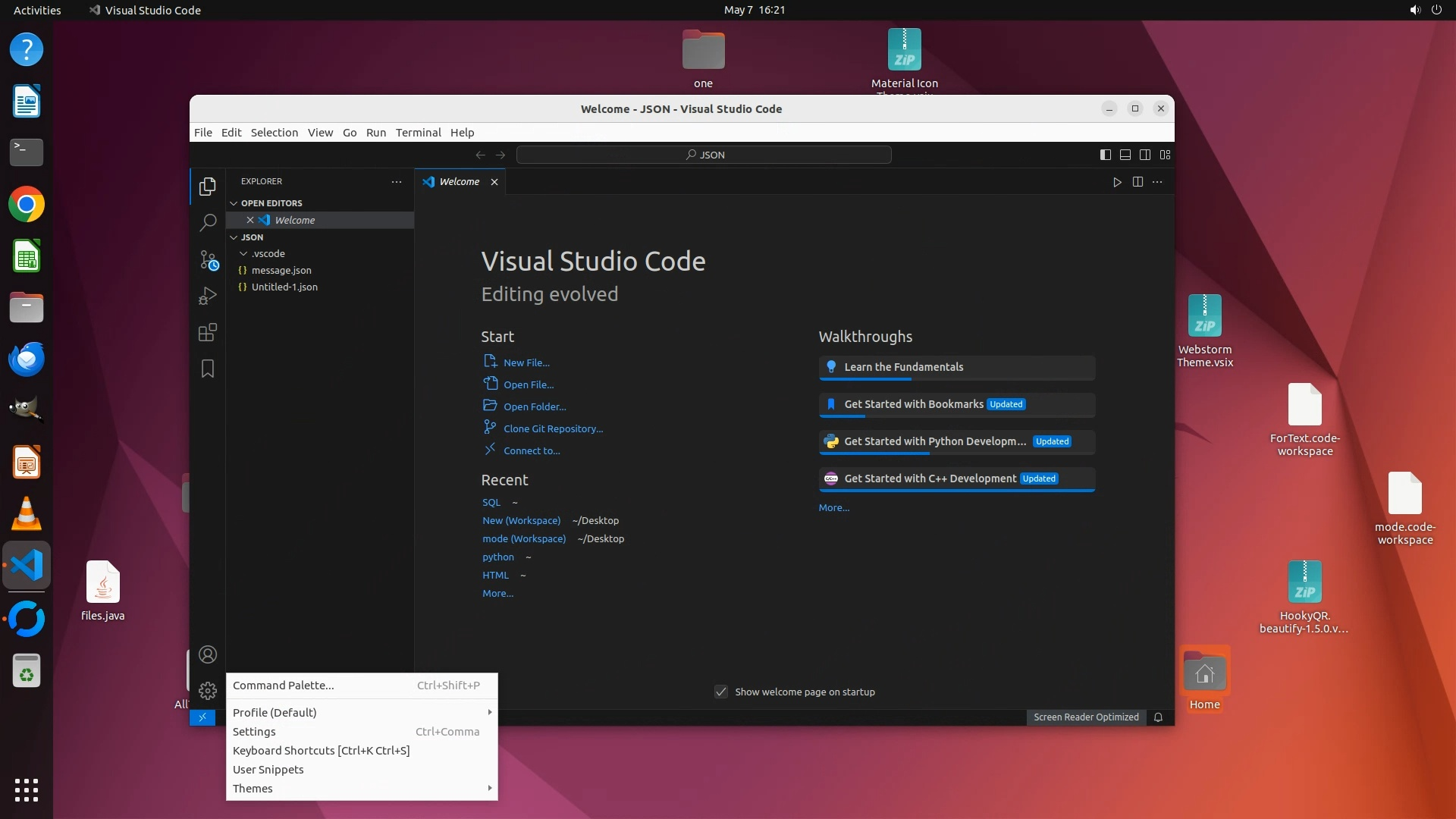The width and height of the screenshot is (1456, 819).
Task: Open the Extensions view icon
Action: pos(207,332)
